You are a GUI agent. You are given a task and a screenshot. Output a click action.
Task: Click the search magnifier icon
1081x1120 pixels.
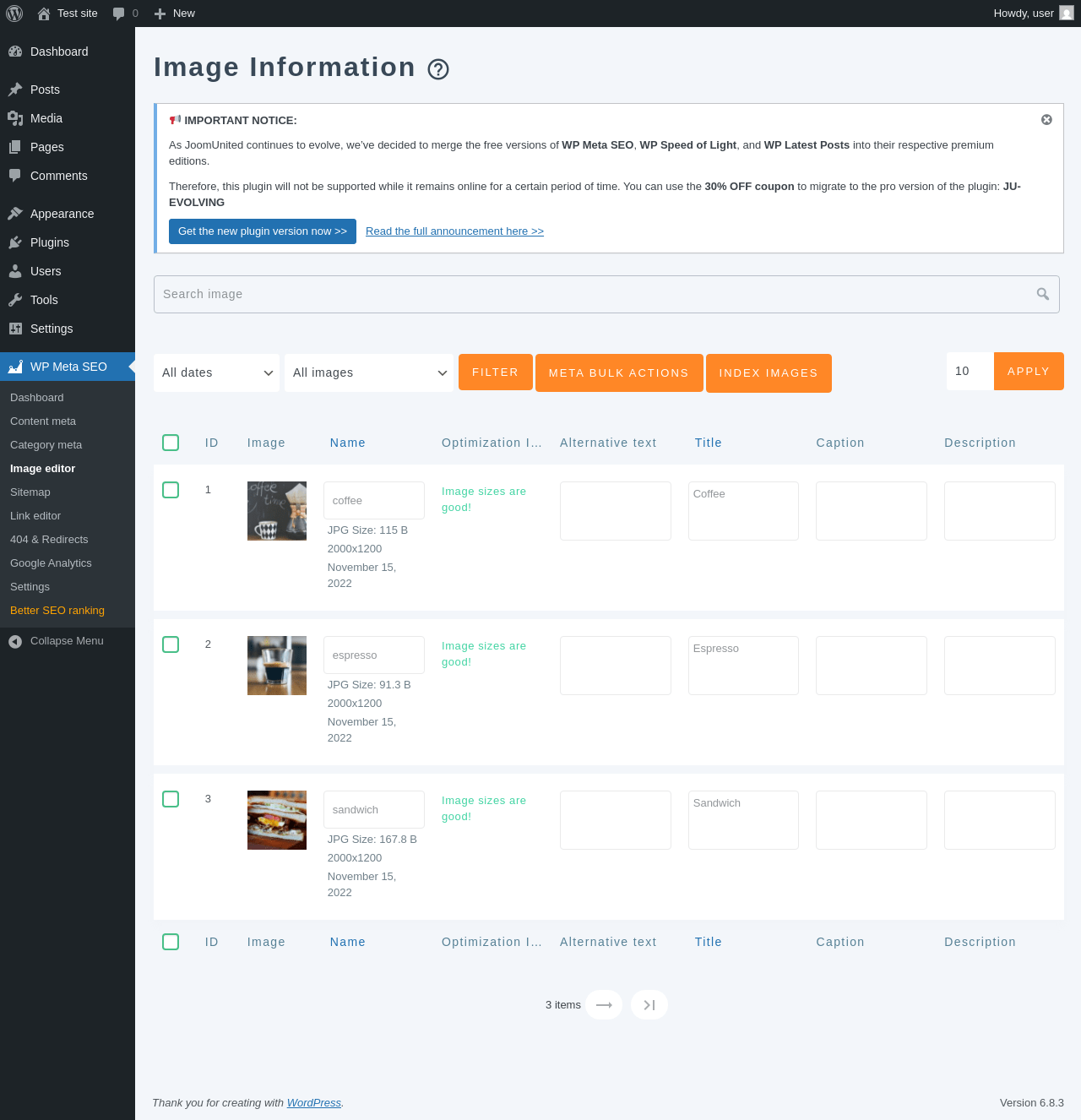(x=1043, y=294)
